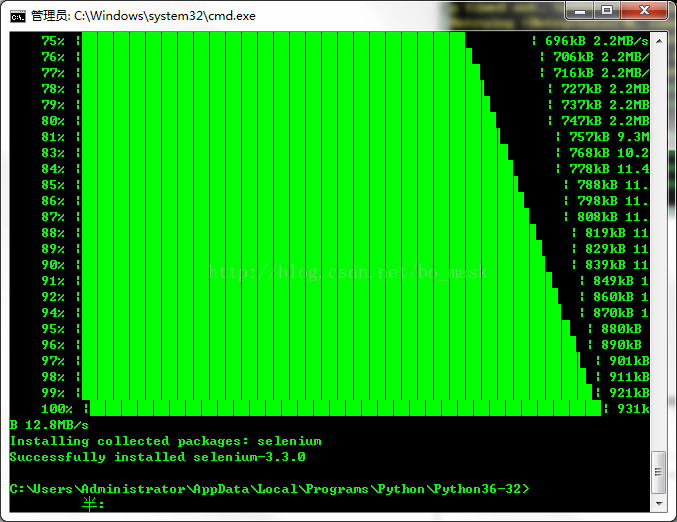Click the 901kB download size text

(629, 360)
